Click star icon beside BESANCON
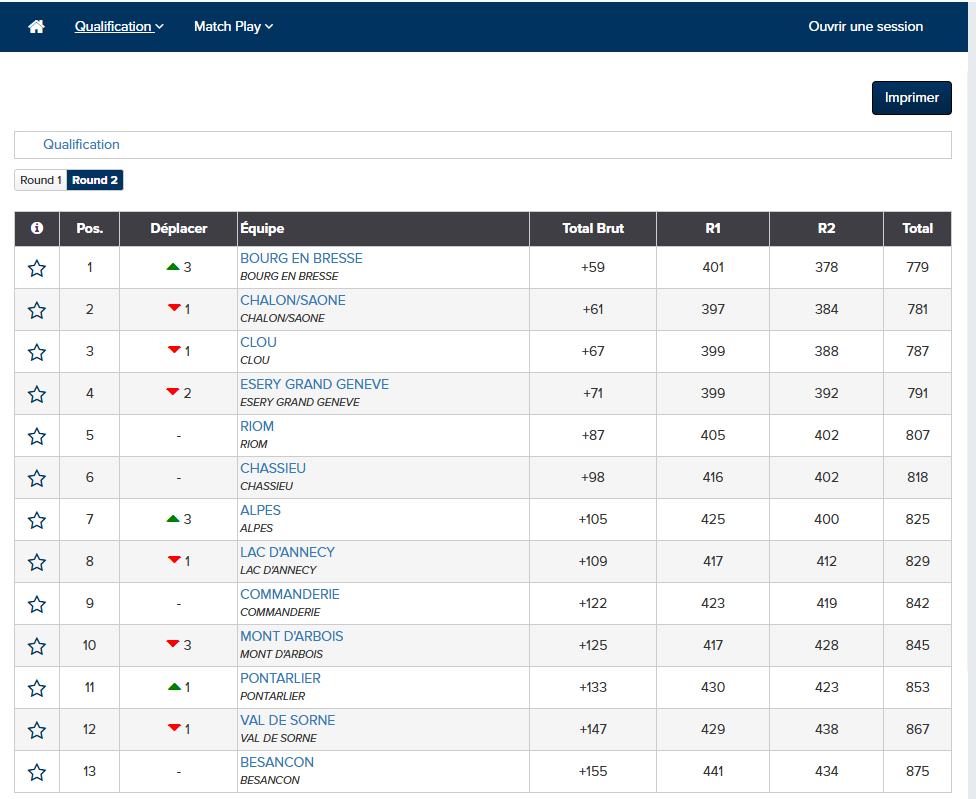 click(37, 772)
